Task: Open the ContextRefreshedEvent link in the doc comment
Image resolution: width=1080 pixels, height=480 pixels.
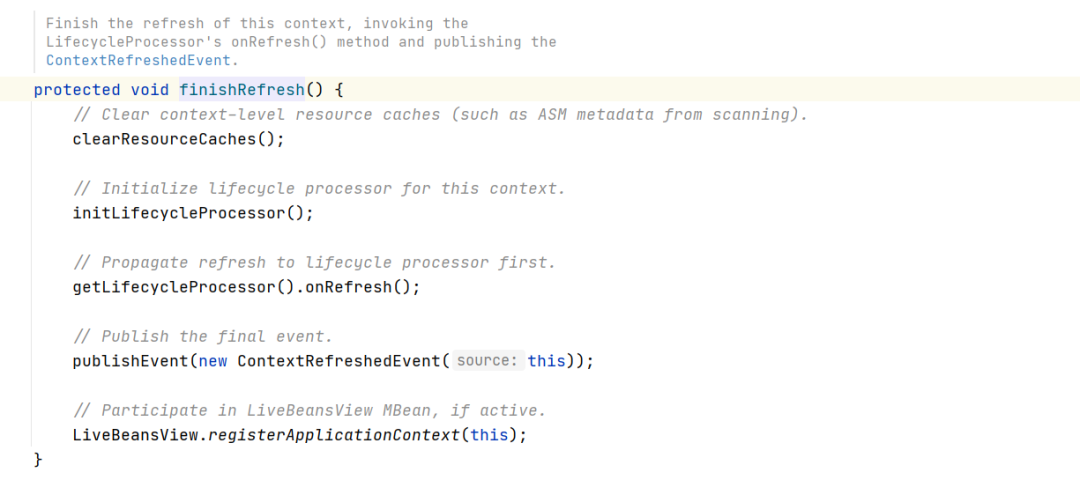Action: point(140,60)
